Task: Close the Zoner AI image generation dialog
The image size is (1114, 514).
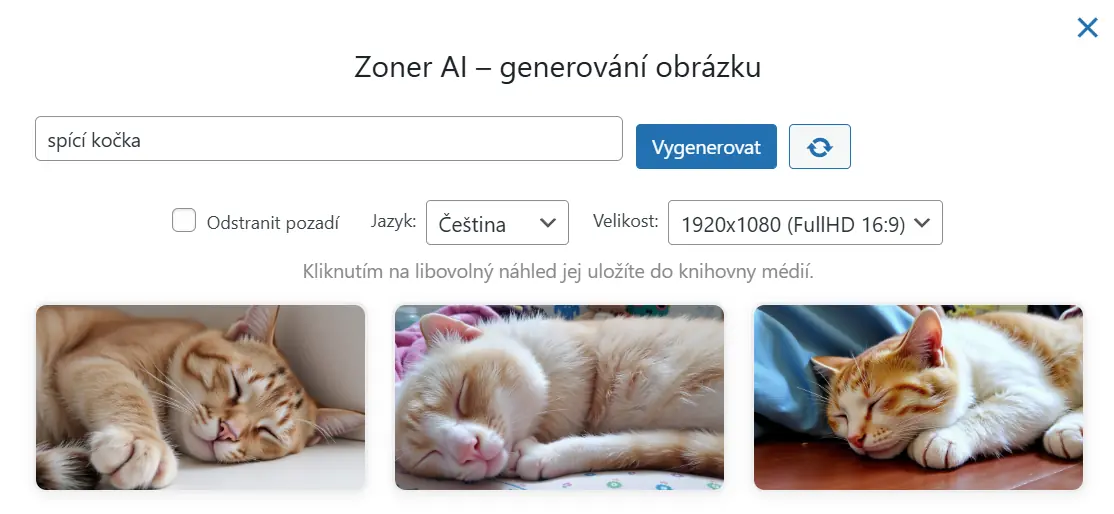Action: point(1087,28)
